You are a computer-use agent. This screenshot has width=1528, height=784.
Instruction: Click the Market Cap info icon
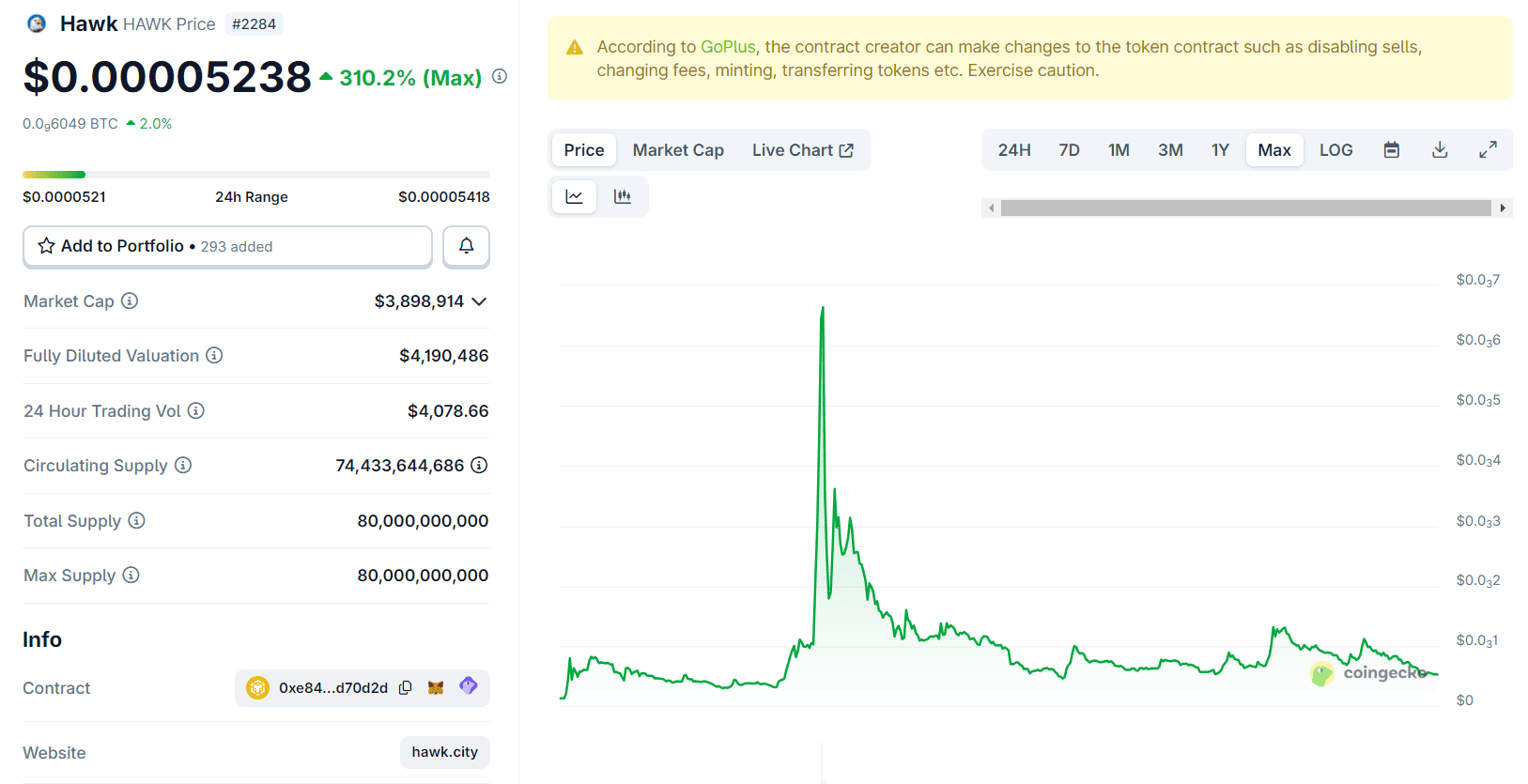[x=130, y=300]
